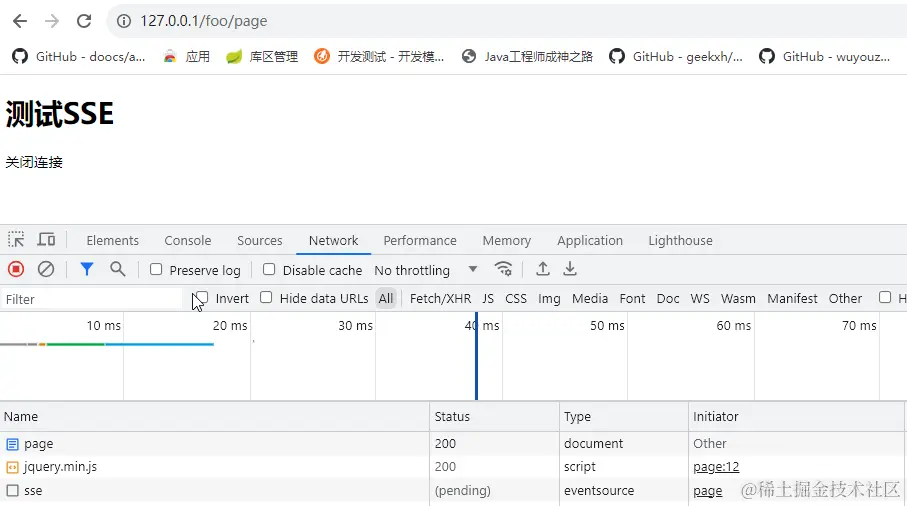The image size is (907, 506).
Task: Filter requests by Manifest
Action: tap(792, 298)
